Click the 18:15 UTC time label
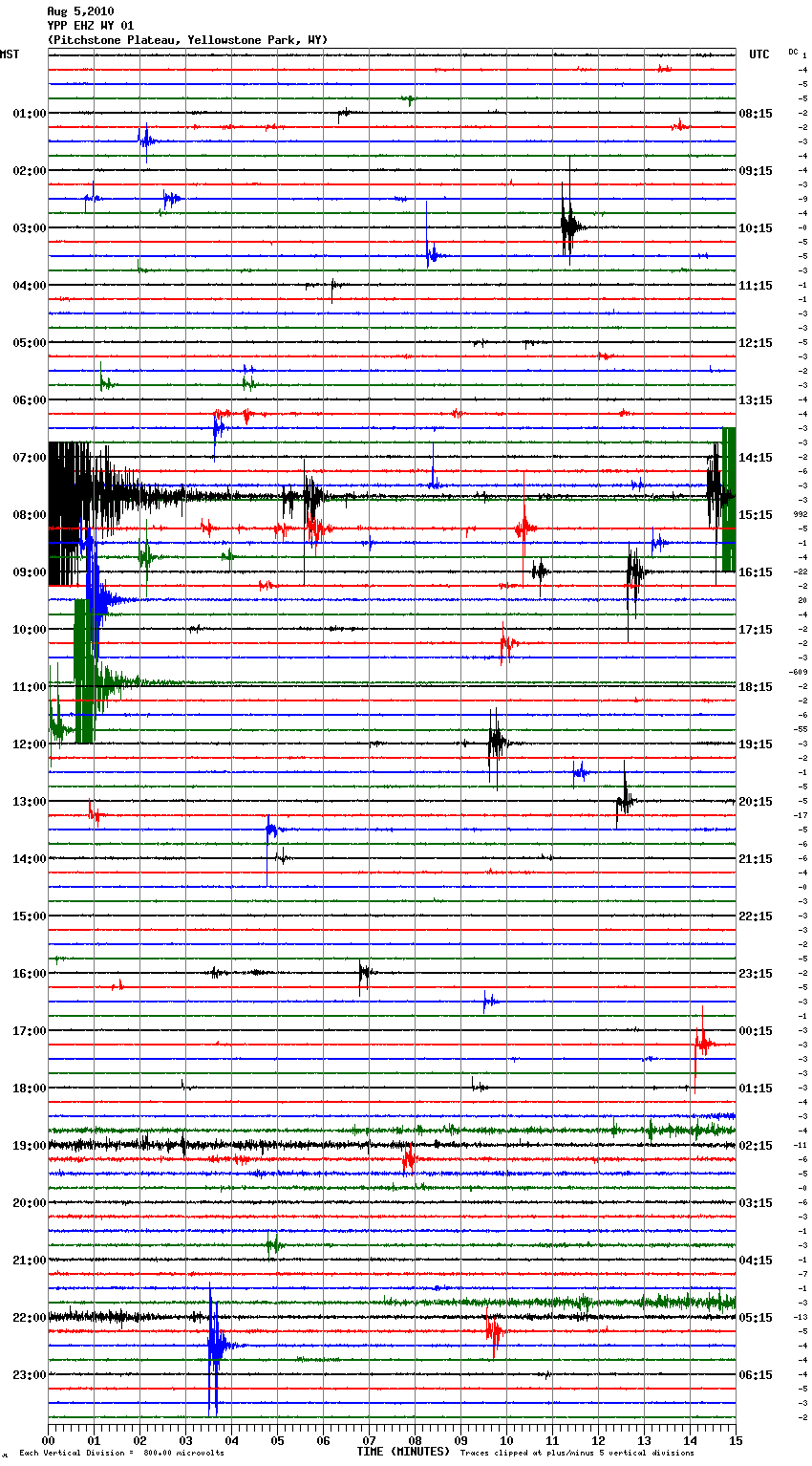 756,687
